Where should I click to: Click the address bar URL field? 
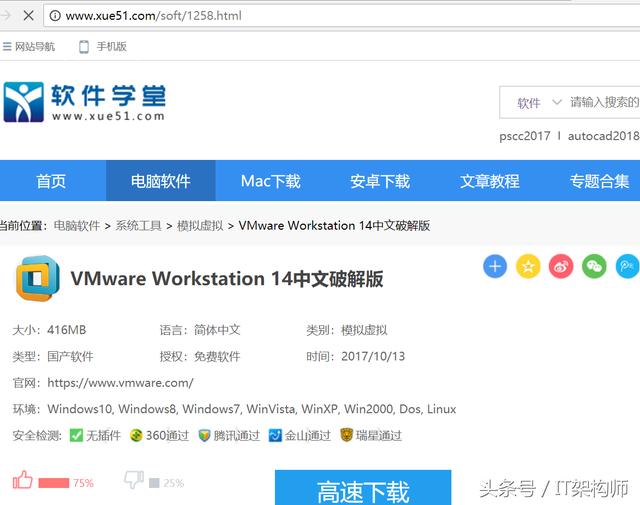click(342, 16)
